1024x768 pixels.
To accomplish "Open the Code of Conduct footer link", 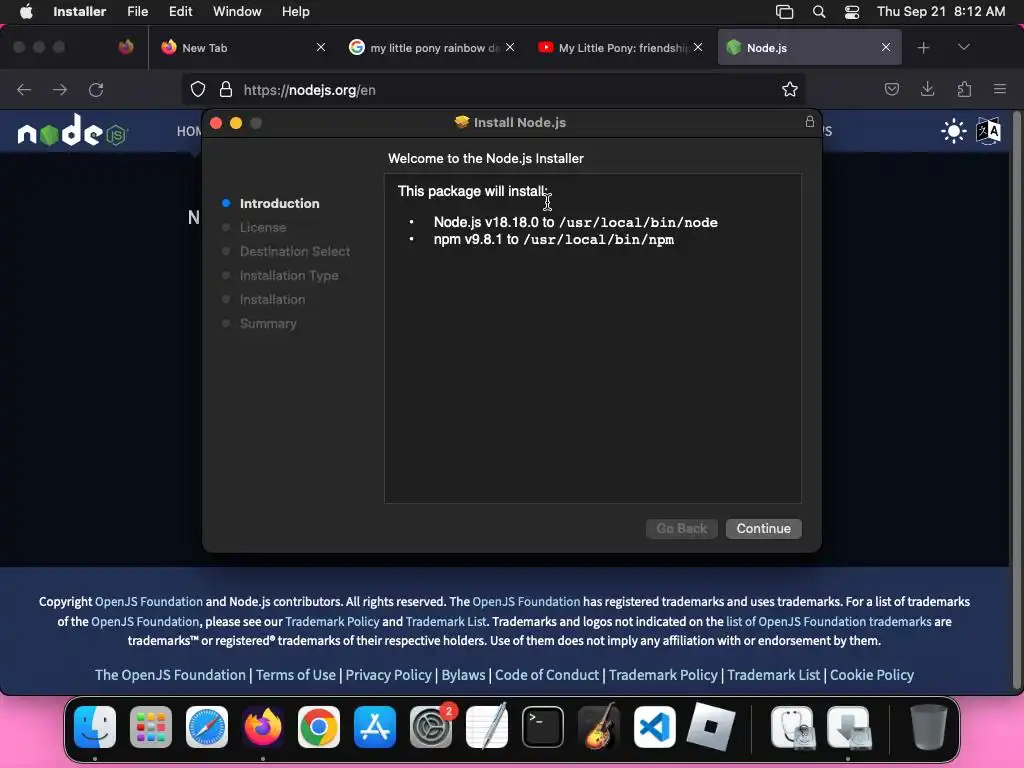I will tap(547, 675).
